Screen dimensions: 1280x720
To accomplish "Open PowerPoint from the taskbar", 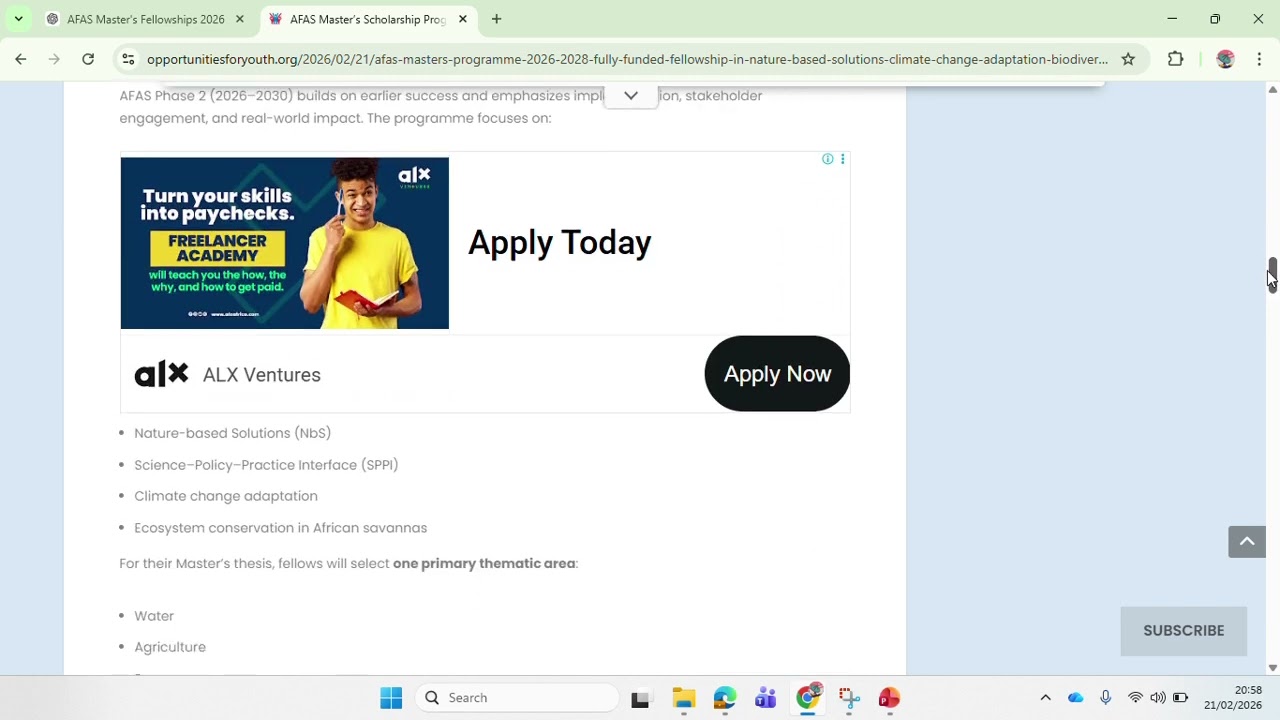I will click(x=889, y=698).
